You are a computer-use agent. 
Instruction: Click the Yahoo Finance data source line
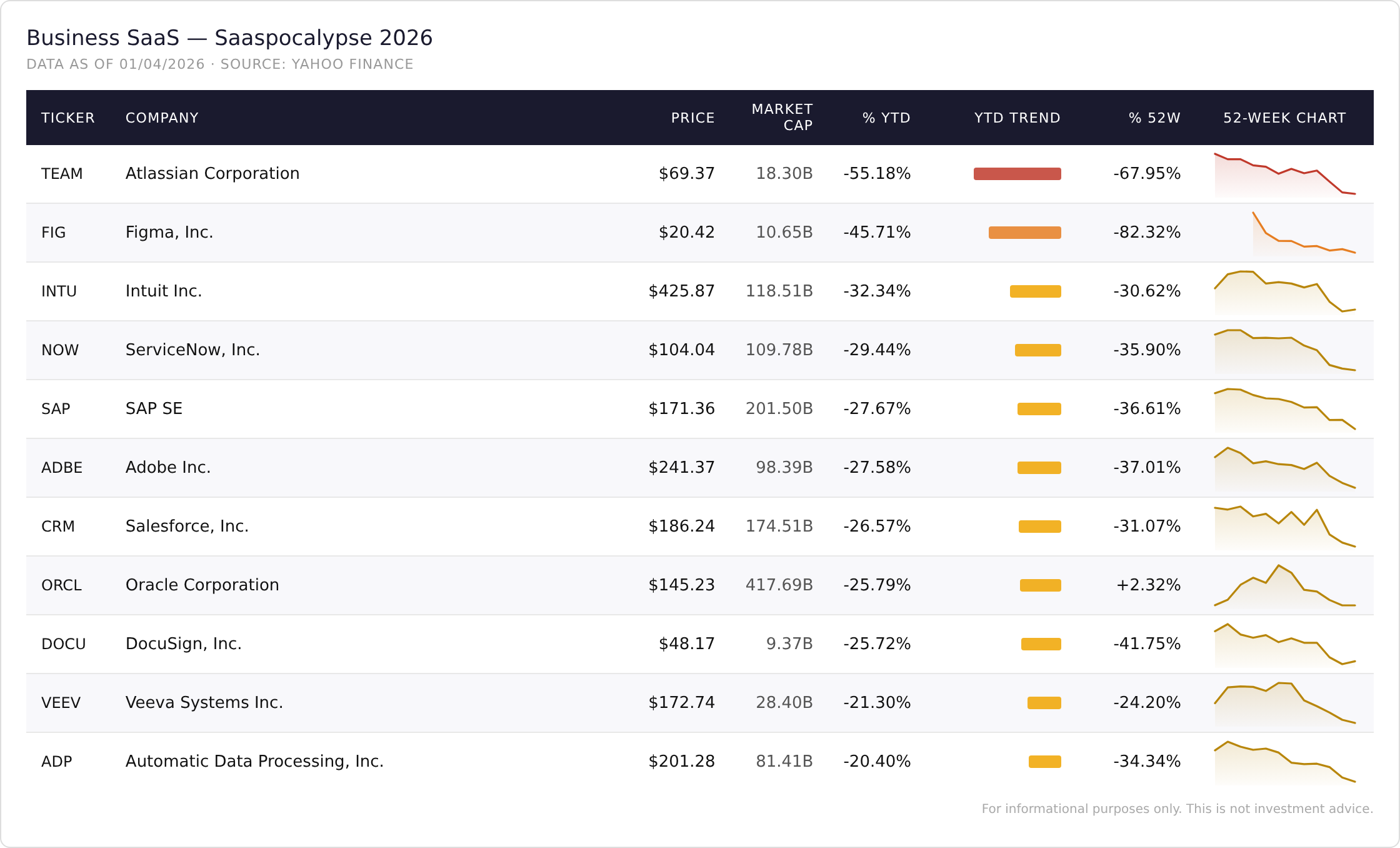click(x=220, y=64)
